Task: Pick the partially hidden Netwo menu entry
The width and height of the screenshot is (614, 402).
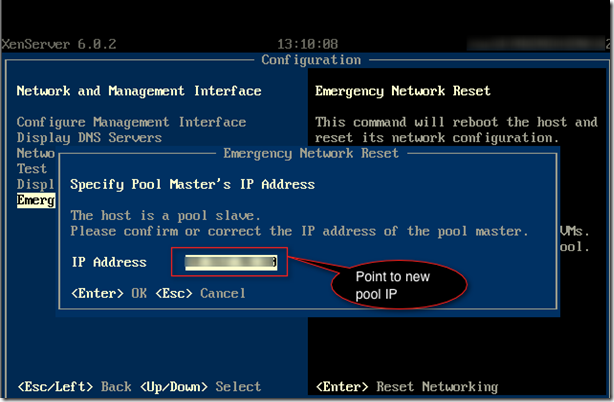Action: coord(36,153)
